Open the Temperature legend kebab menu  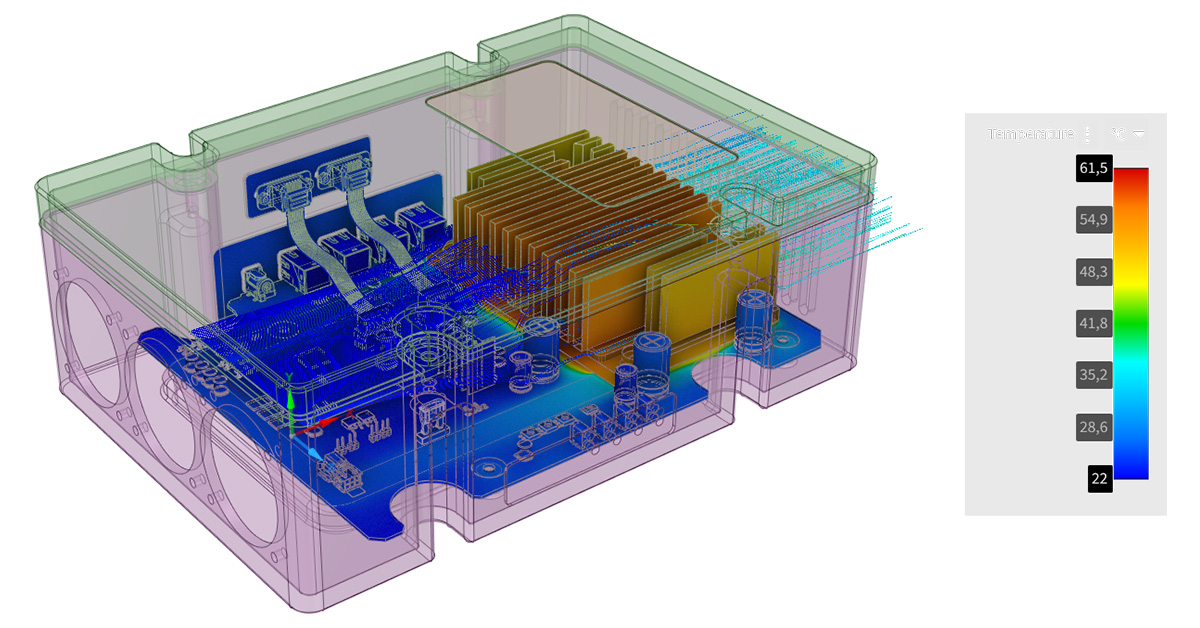1088,134
